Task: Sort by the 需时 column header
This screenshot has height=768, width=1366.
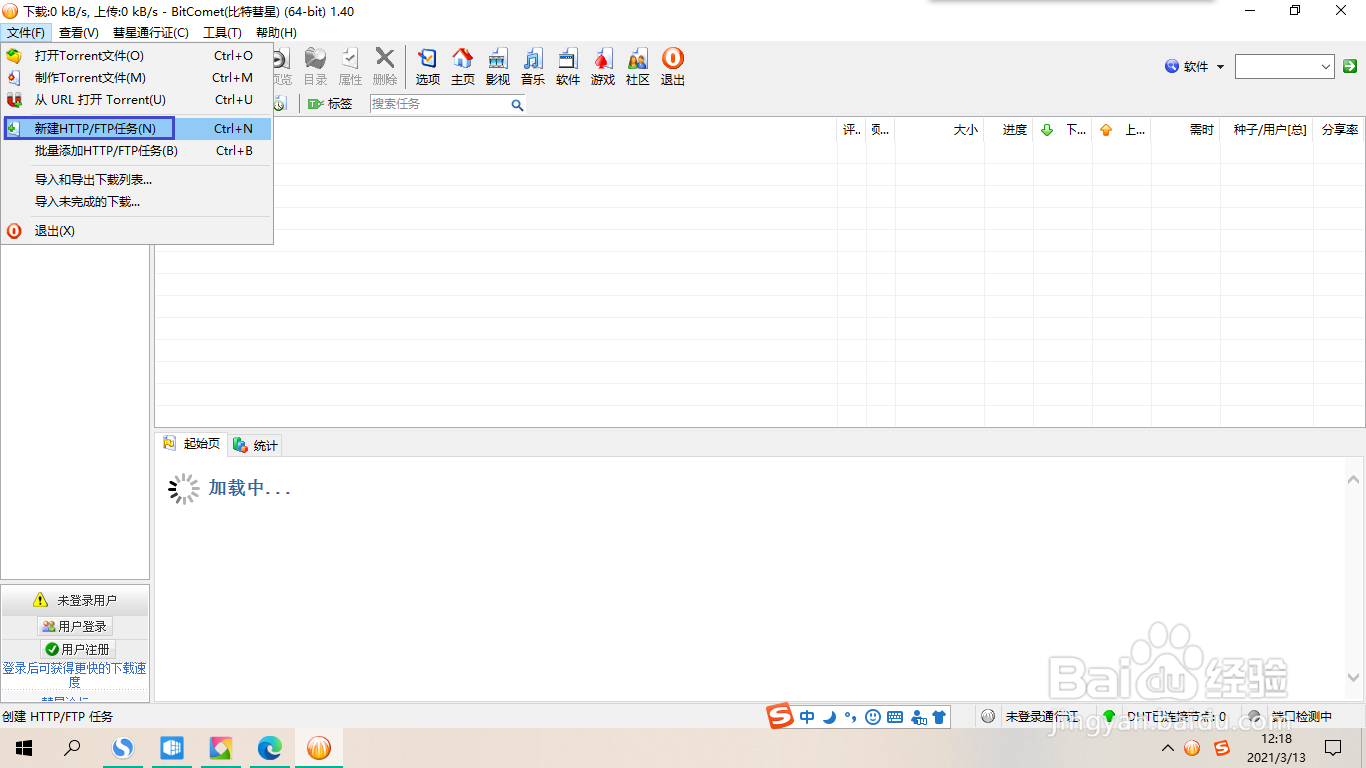Action: click(1185, 130)
